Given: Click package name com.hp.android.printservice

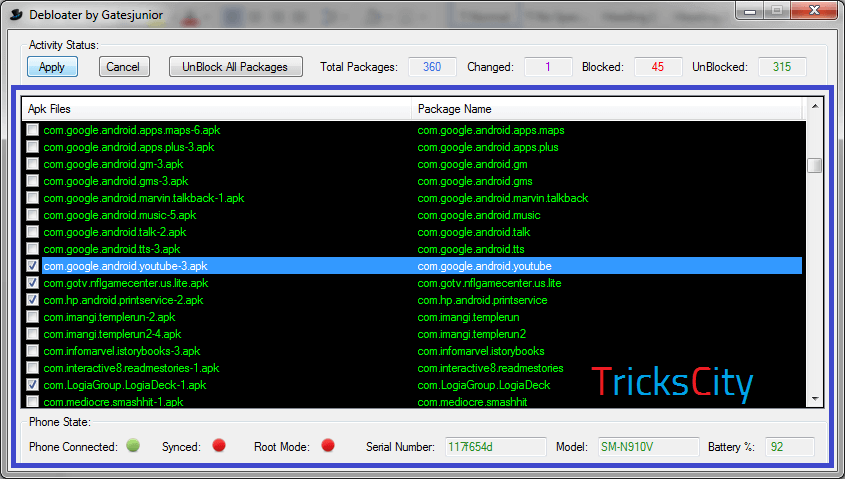Looking at the screenshot, I should point(482,300).
